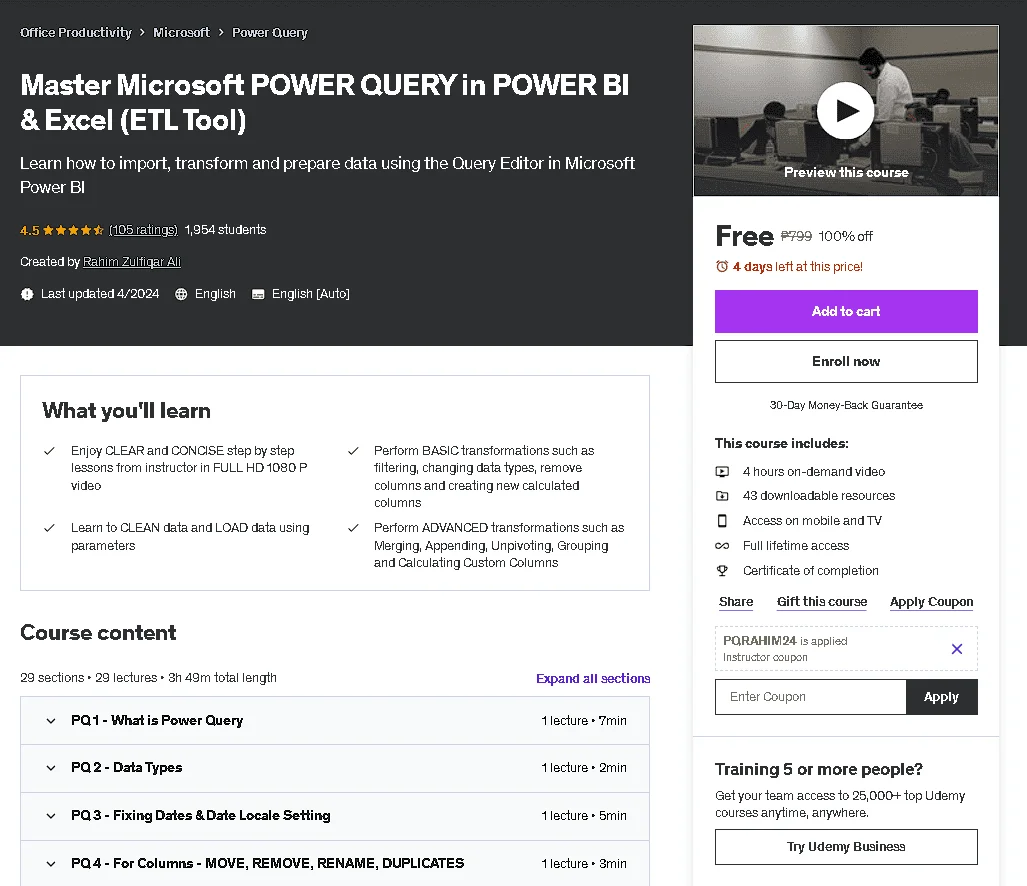Click the globe language icon
Viewport: 1027px width, 886px height.
point(181,294)
